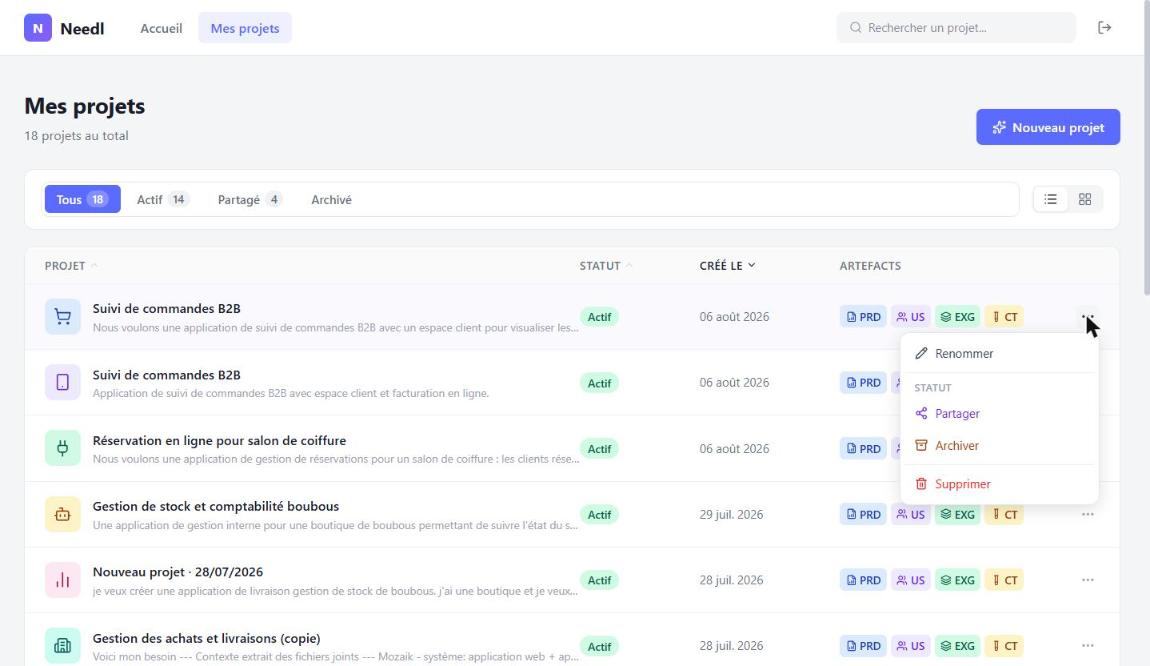The image size is (1150, 666).
Task: Open US artefact of Gestion de stock project
Action: [x=910, y=514]
